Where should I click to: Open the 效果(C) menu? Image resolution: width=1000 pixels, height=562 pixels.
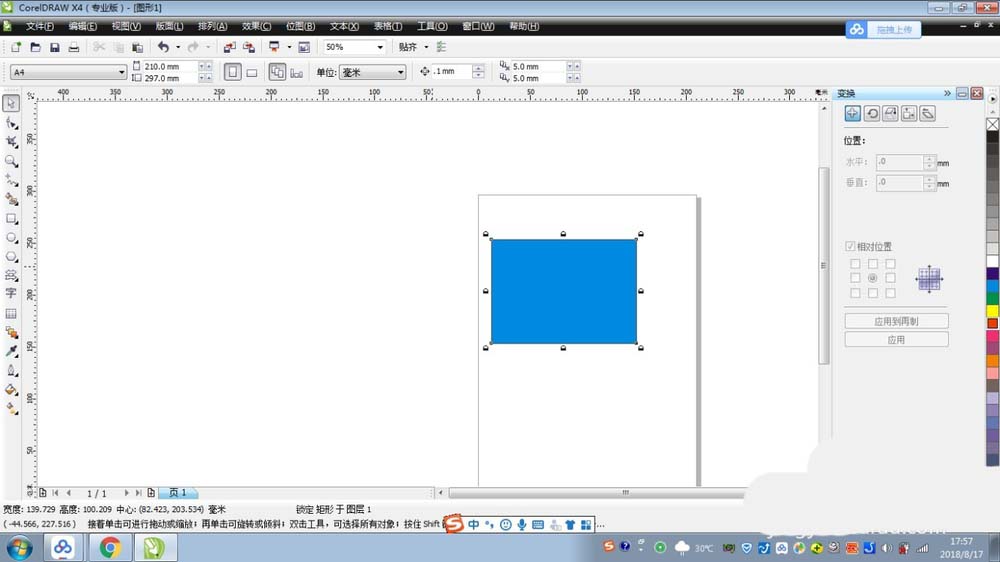[257, 26]
